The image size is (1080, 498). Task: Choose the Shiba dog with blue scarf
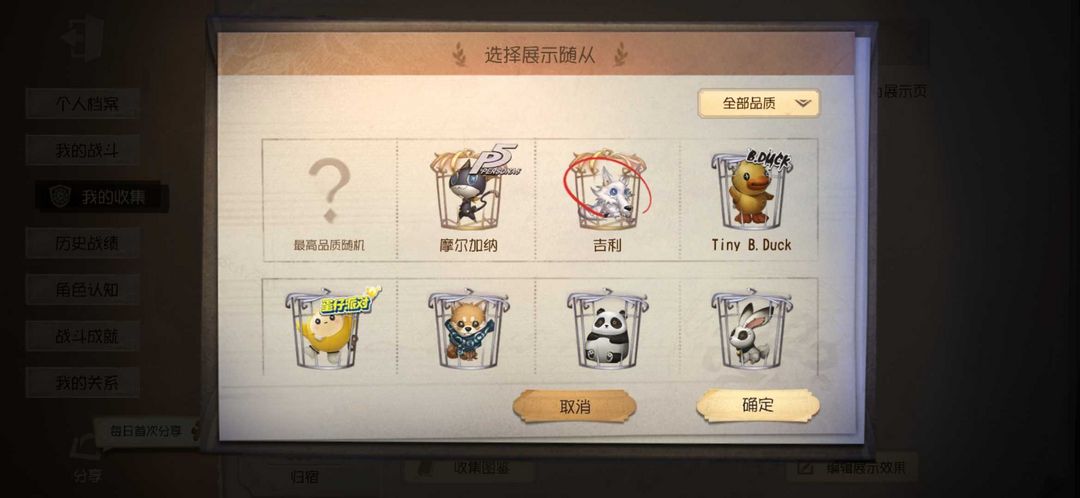click(468, 329)
